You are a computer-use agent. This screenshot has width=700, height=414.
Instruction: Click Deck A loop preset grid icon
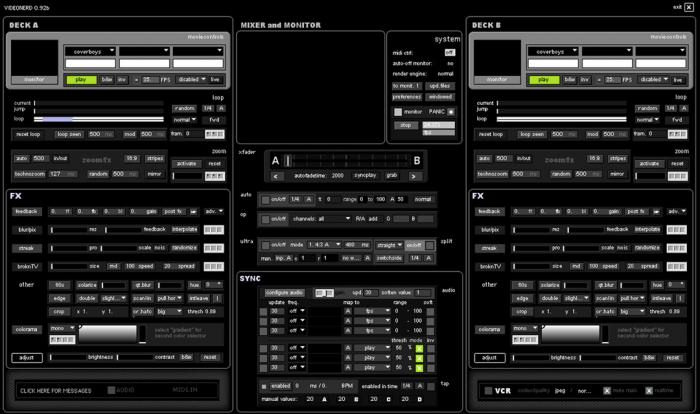pos(214,134)
